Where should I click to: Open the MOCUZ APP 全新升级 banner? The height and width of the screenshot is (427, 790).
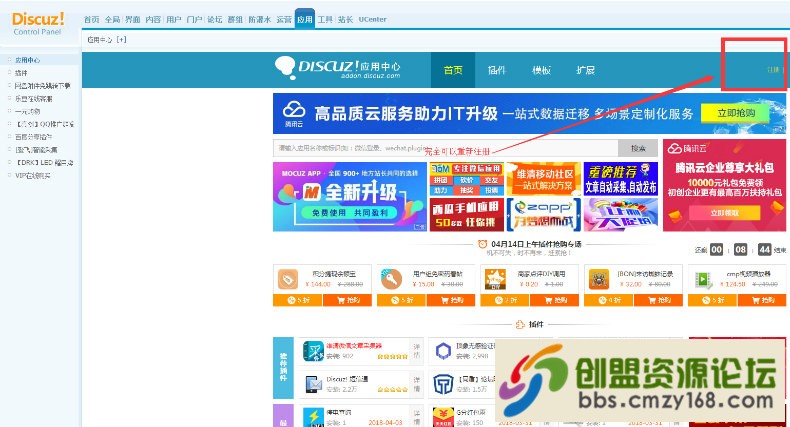(x=350, y=196)
